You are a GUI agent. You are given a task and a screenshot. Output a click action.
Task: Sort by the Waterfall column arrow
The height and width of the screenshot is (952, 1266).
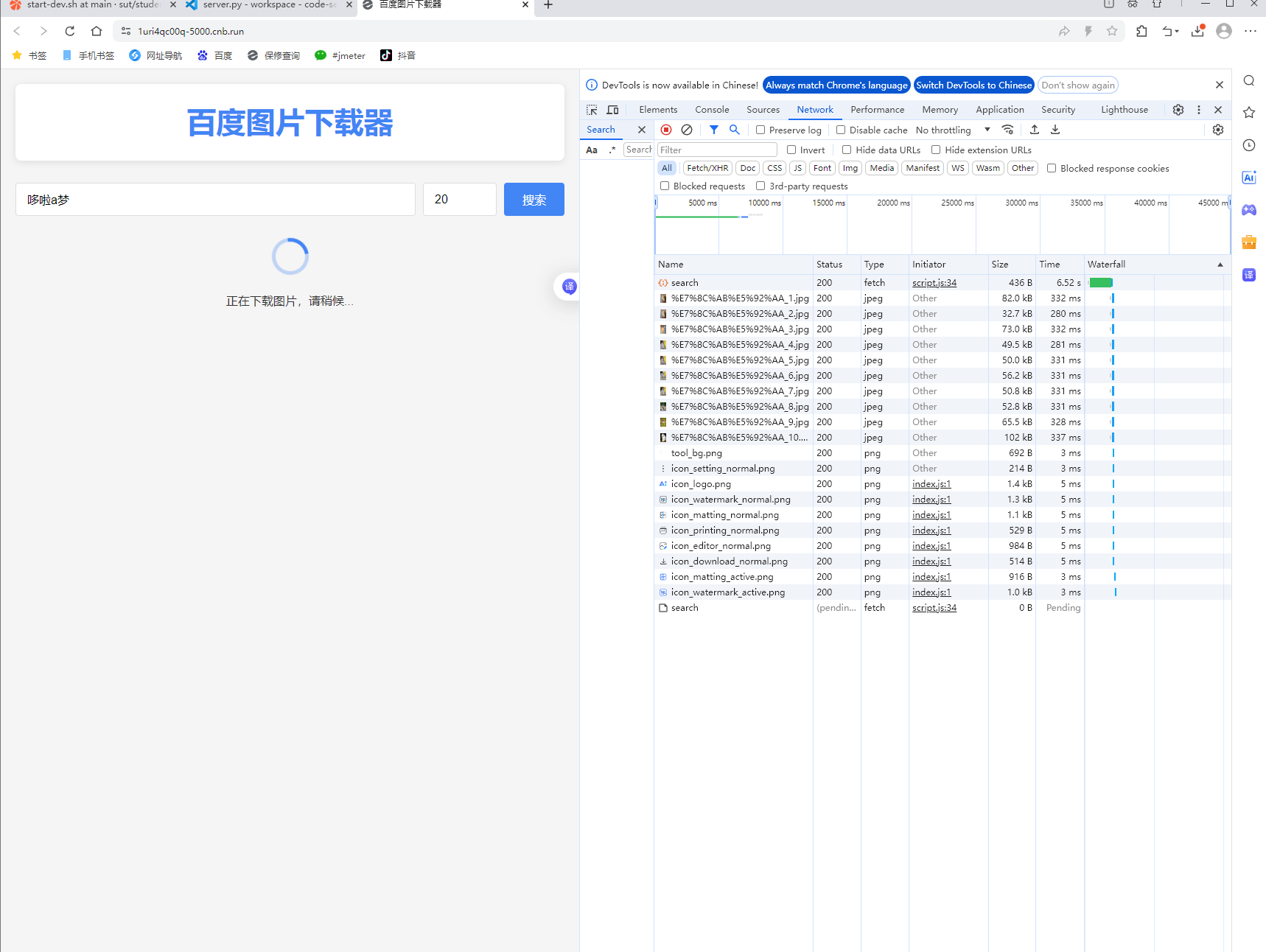point(1220,265)
